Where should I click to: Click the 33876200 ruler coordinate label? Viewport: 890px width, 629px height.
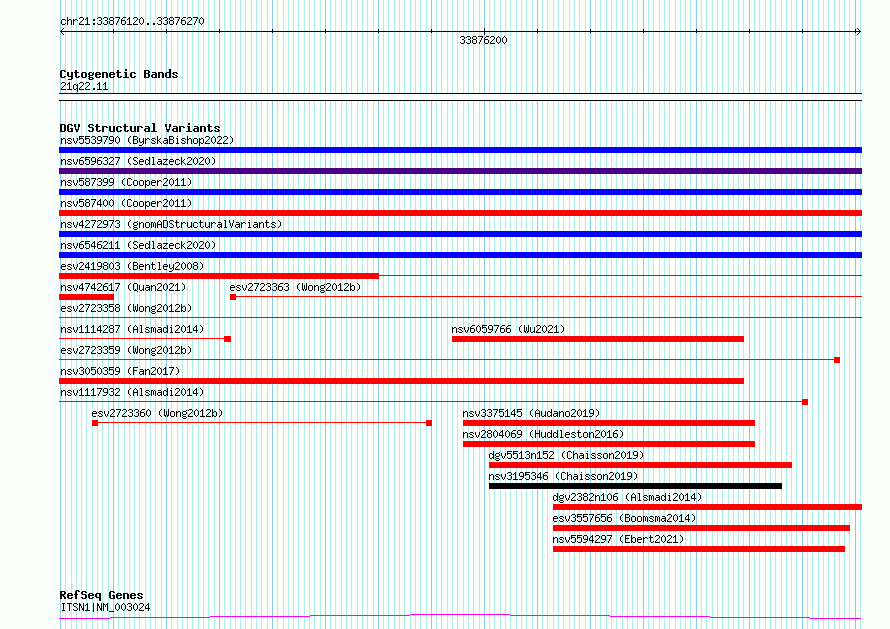tap(483, 40)
